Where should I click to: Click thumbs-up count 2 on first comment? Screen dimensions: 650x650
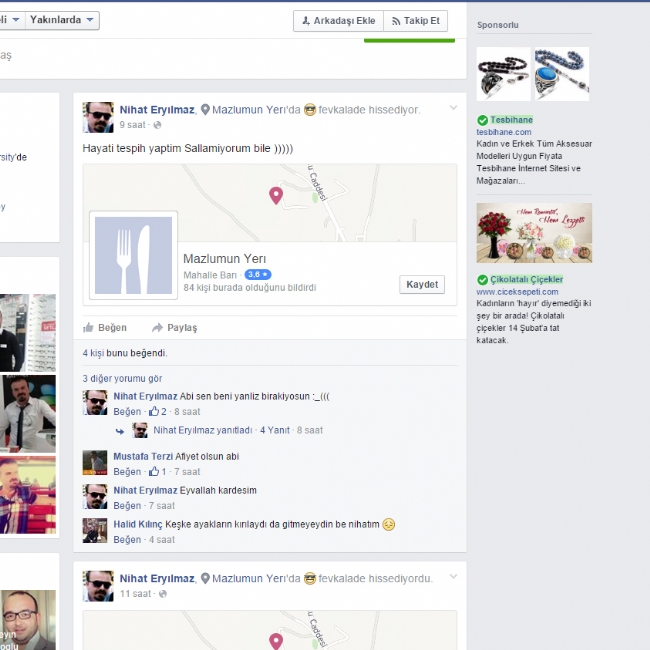click(158, 412)
